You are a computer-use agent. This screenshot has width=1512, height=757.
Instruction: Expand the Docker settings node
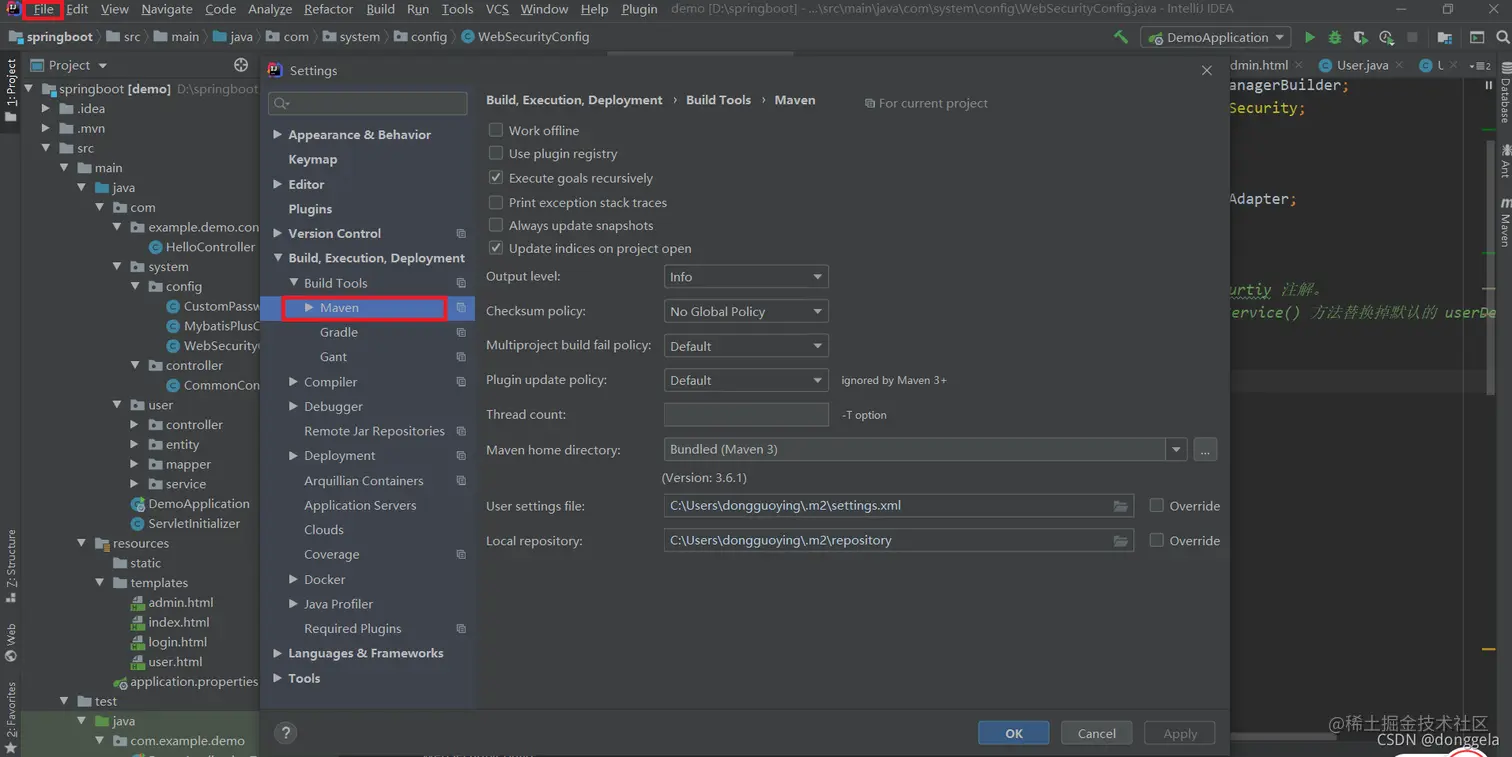(x=293, y=579)
